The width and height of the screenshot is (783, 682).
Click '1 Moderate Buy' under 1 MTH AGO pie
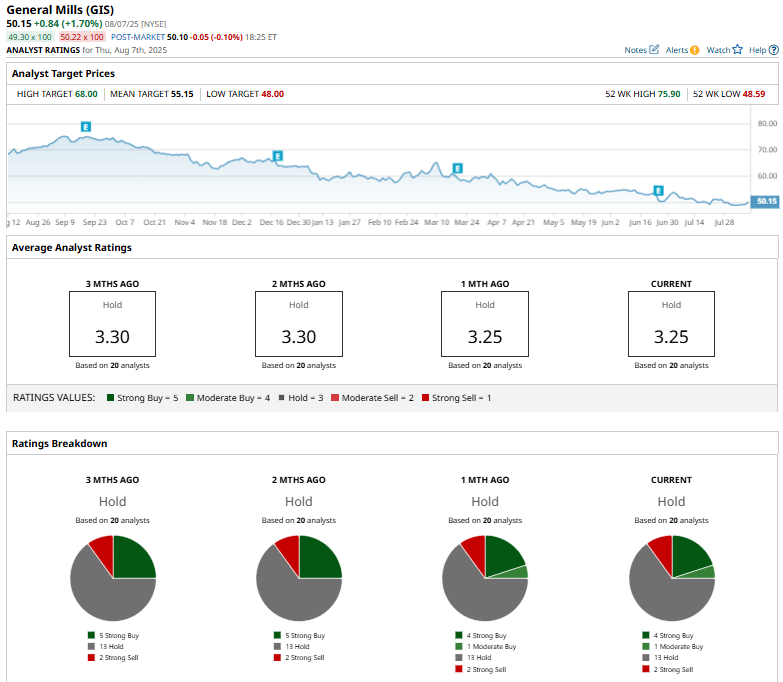[x=491, y=647]
